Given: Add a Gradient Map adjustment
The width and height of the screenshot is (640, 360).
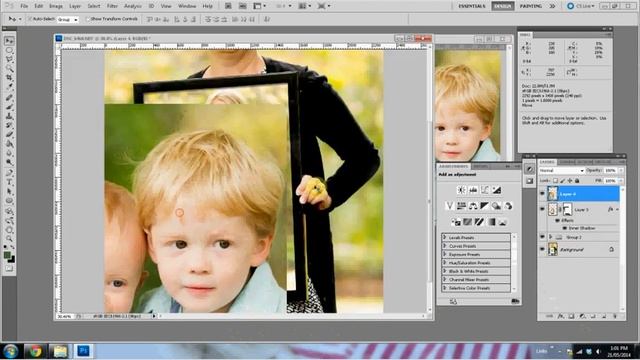Looking at the screenshot, I should click(x=491, y=222).
